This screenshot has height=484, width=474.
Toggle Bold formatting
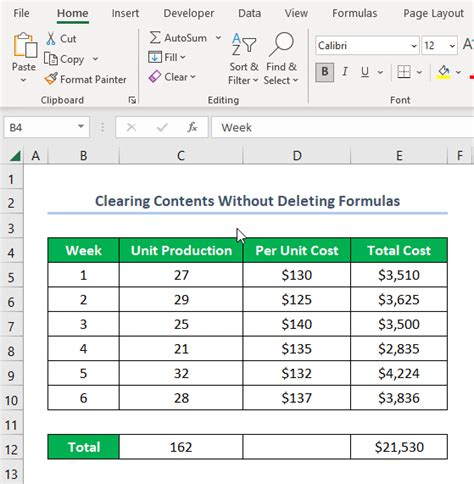coord(325,72)
